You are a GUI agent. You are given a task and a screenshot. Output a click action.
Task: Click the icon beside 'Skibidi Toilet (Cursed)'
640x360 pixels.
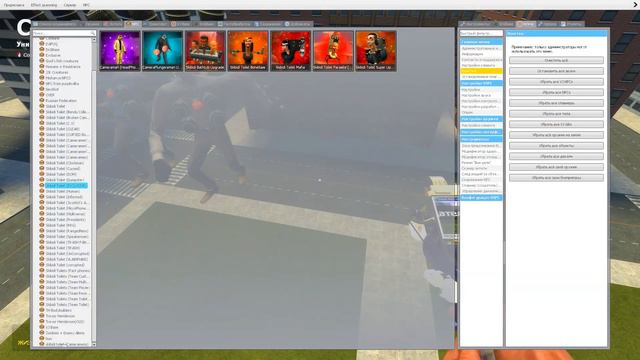coord(42,169)
